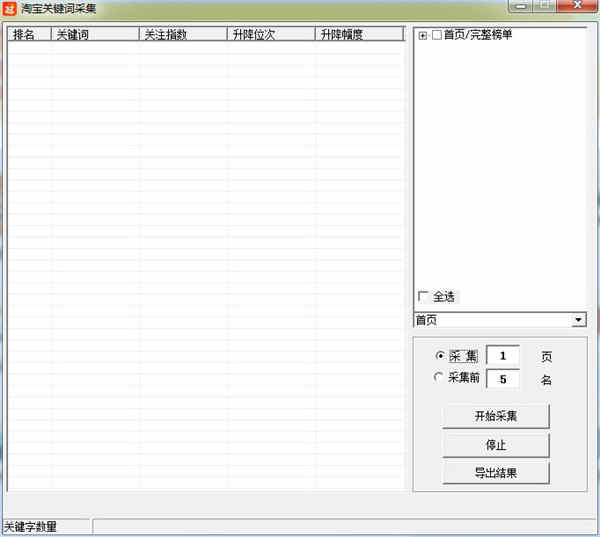Sort by the 关键词 column header
Viewport: 600px width, 537px height.
coord(95,34)
